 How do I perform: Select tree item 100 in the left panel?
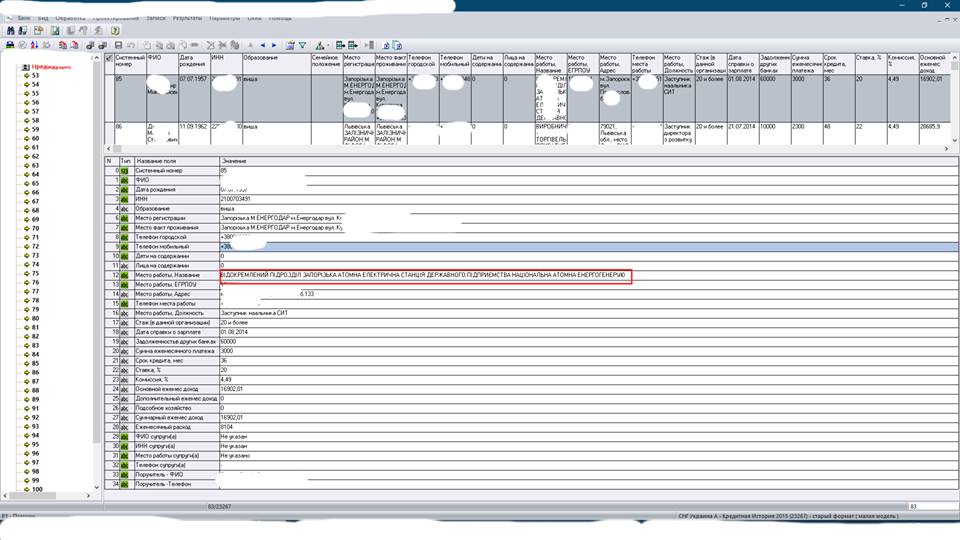coord(37,489)
